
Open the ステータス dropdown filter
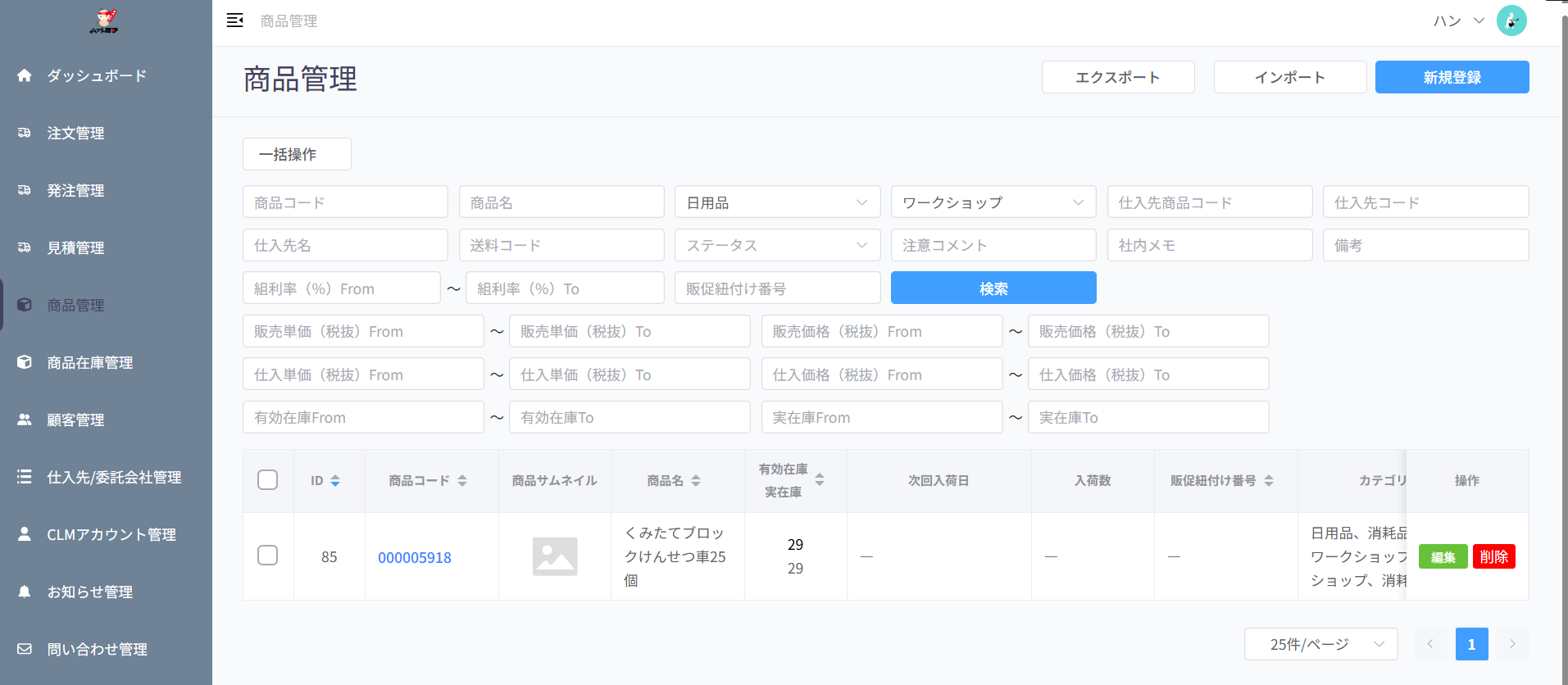(776, 245)
